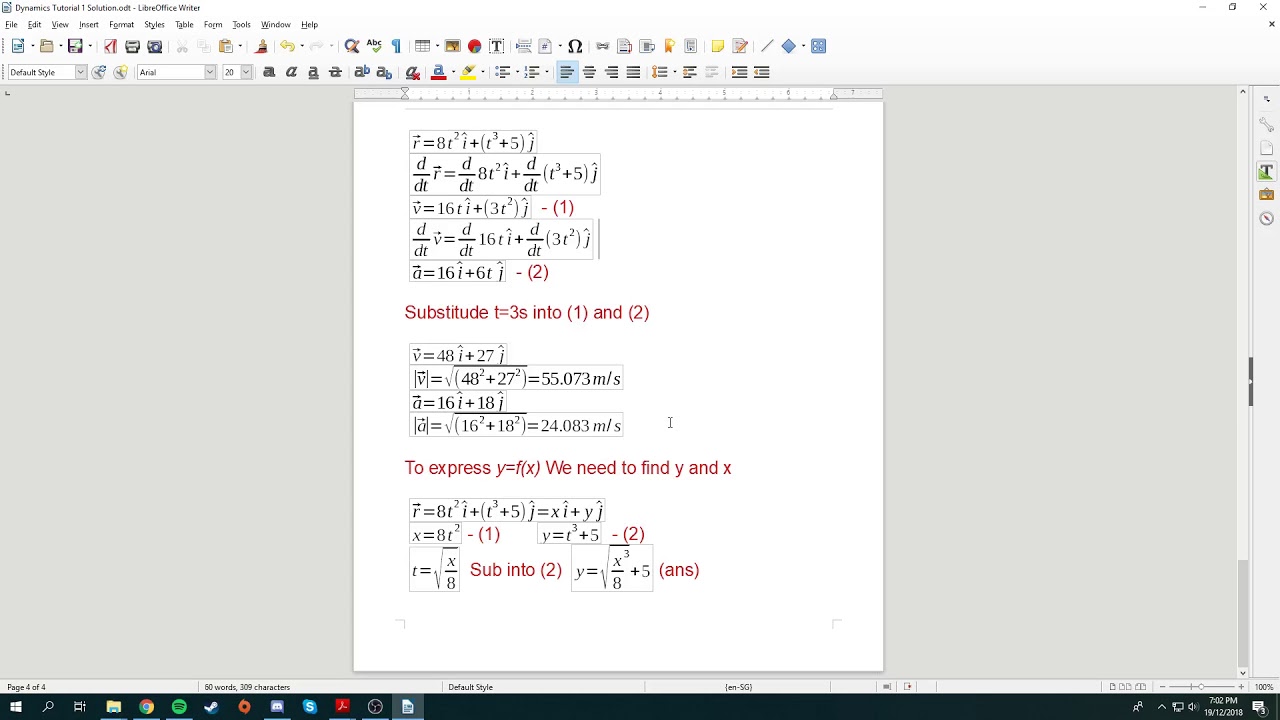1280x720 pixels.
Task: Toggle underline formatting
Action: tap(313, 72)
